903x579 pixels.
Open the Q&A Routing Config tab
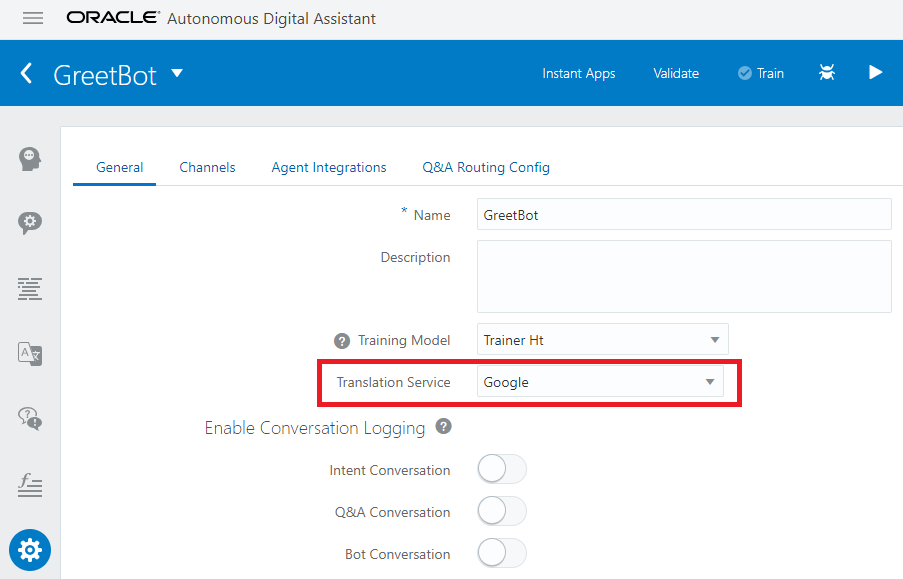(x=486, y=168)
